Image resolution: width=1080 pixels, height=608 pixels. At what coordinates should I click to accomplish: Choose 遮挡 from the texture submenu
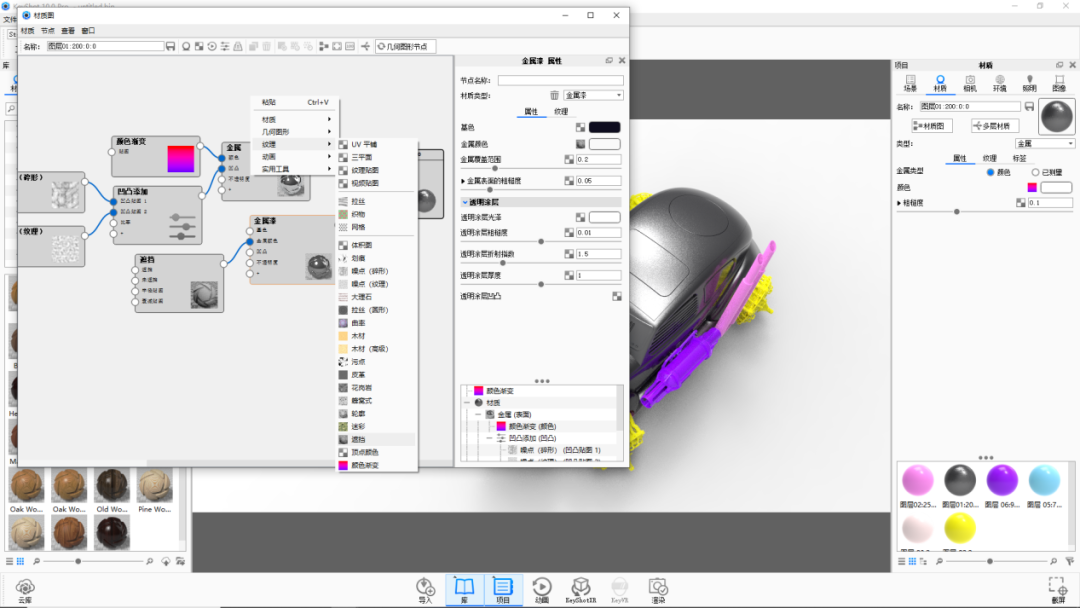point(376,439)
